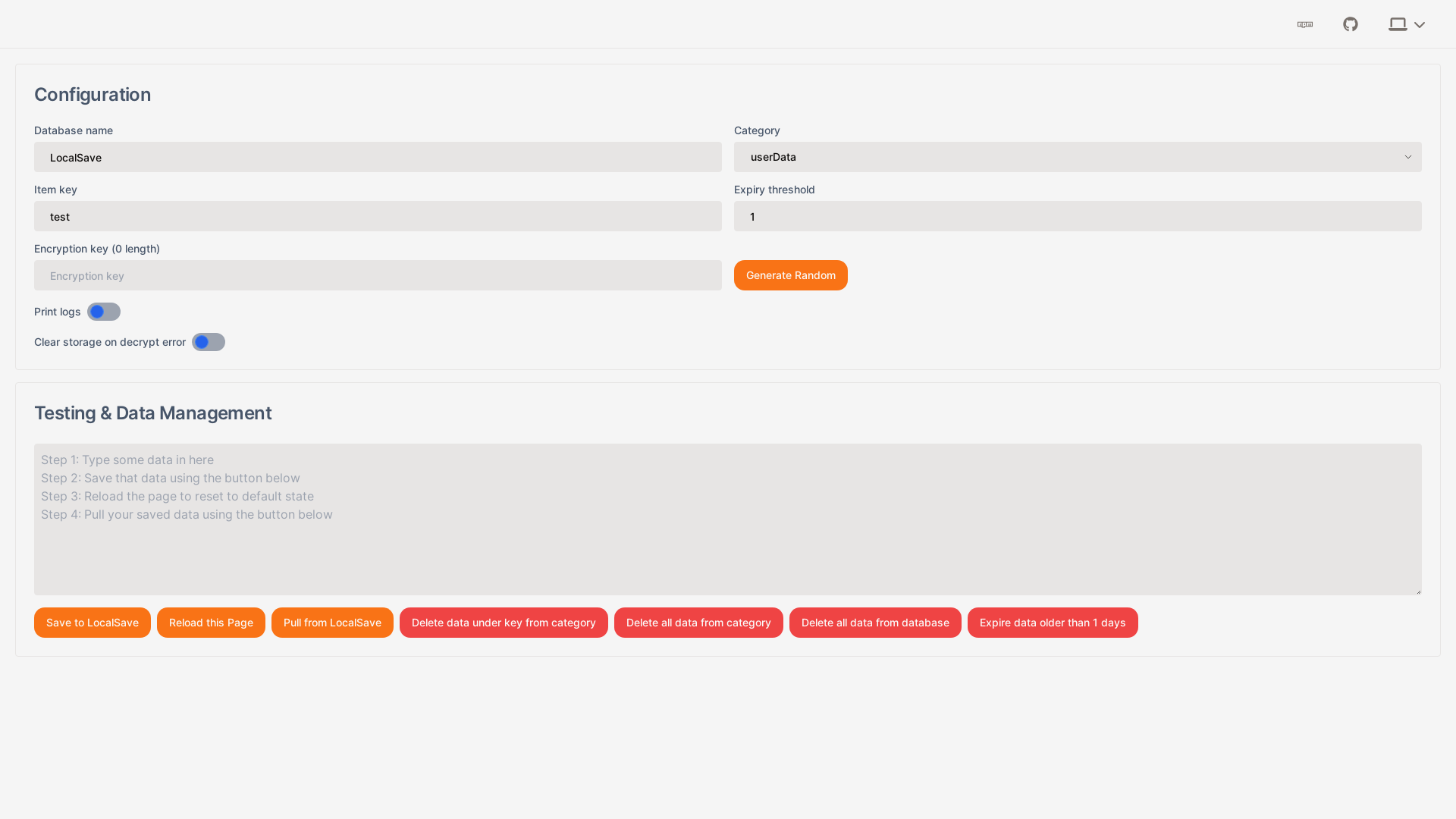Open the Category dropdown showing userData
The height and width of the screenshot is (819, 1456).
point(1078,157)
